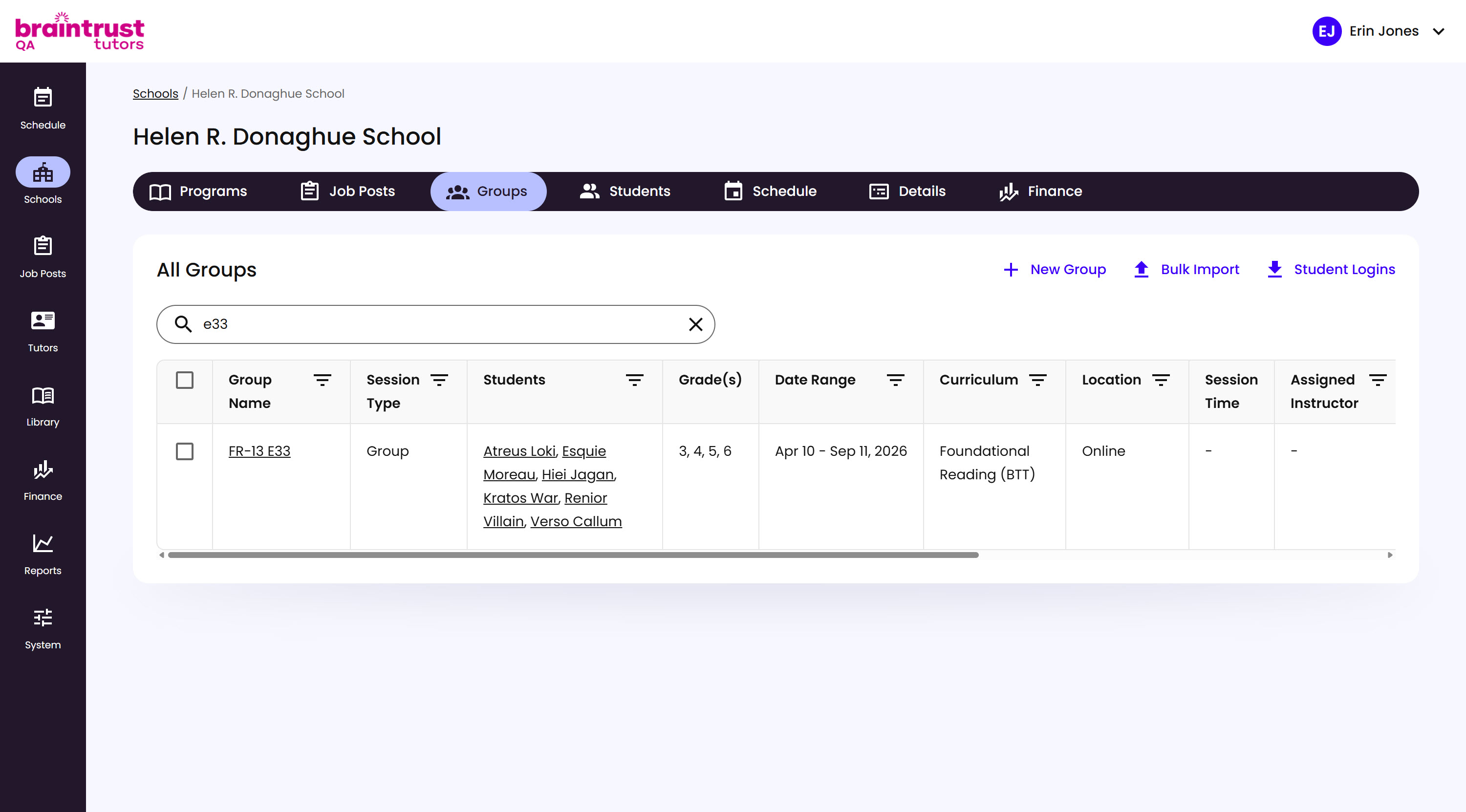Tick the select-all checkbox in table header
1466x812 pixels.
pyautogui.click(x=184, y=380)
